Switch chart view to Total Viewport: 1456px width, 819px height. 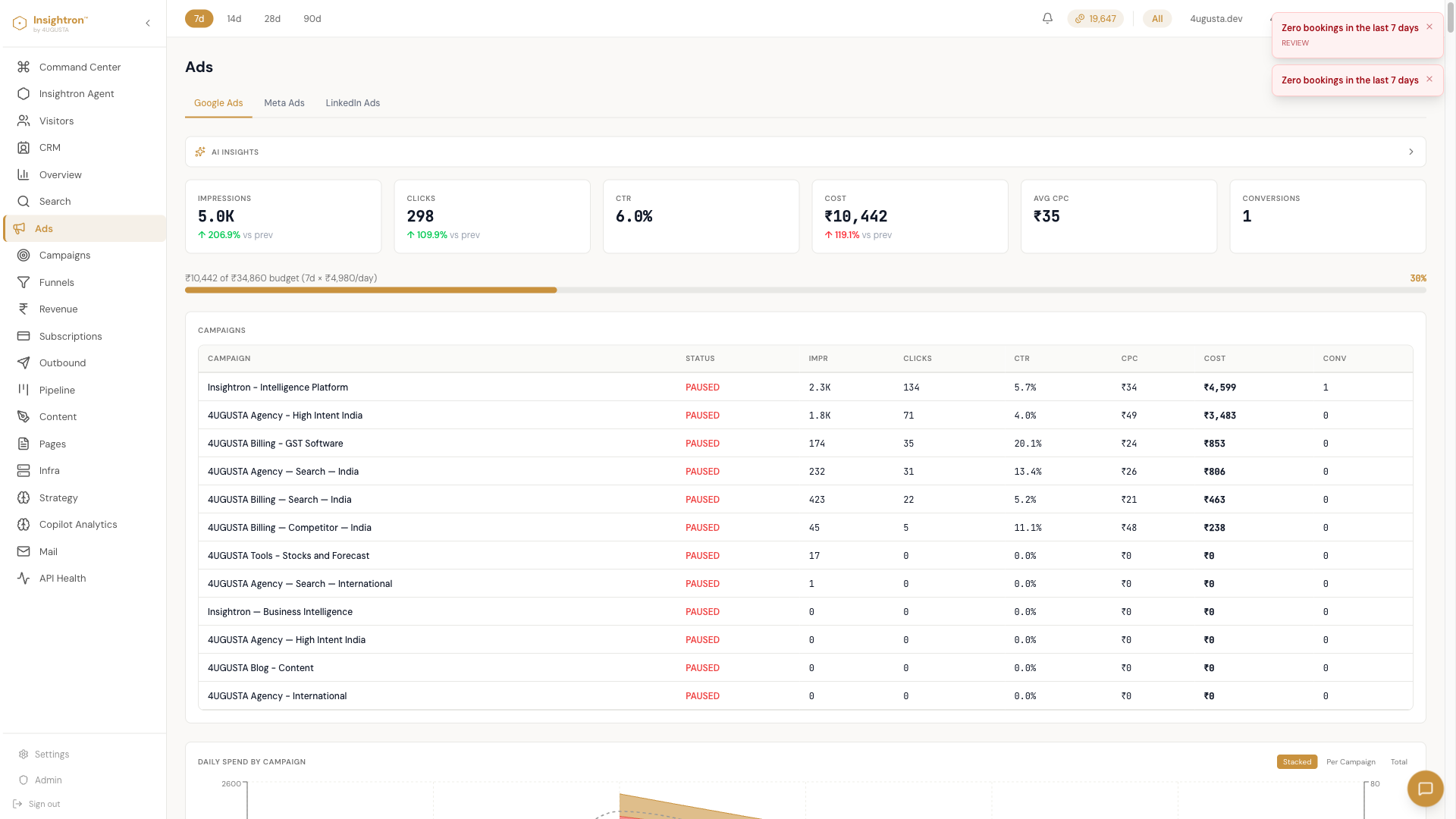[x=1398, y=761]
